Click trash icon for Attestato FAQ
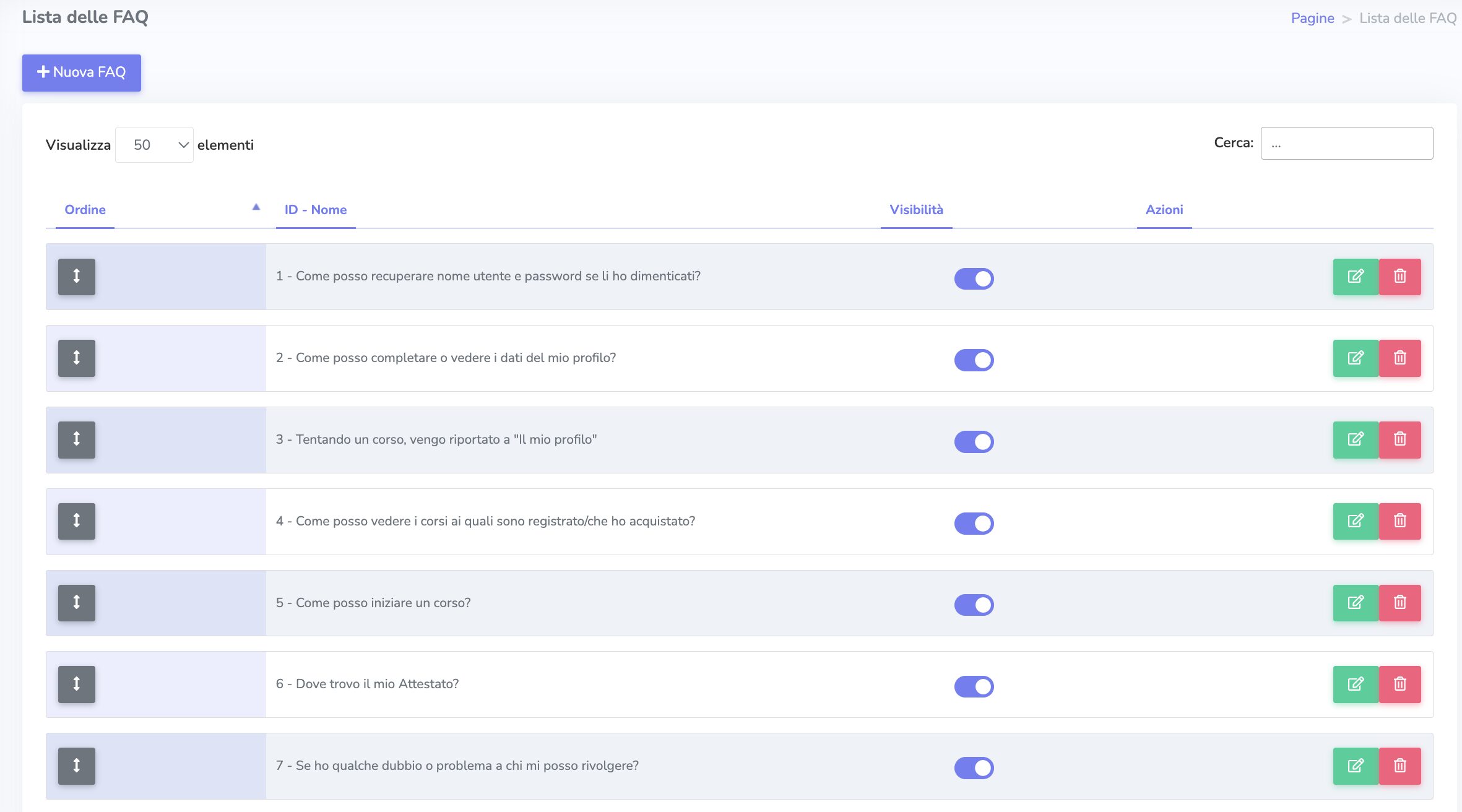 (1399, 685)
